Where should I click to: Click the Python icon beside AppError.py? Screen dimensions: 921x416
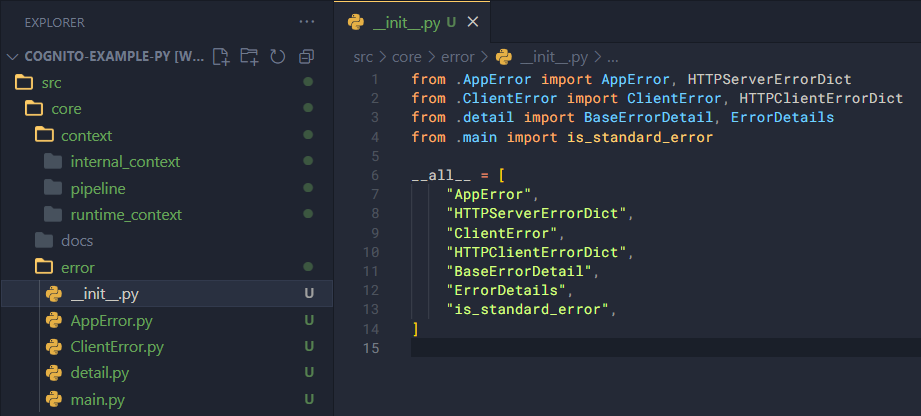pos(54,321)
